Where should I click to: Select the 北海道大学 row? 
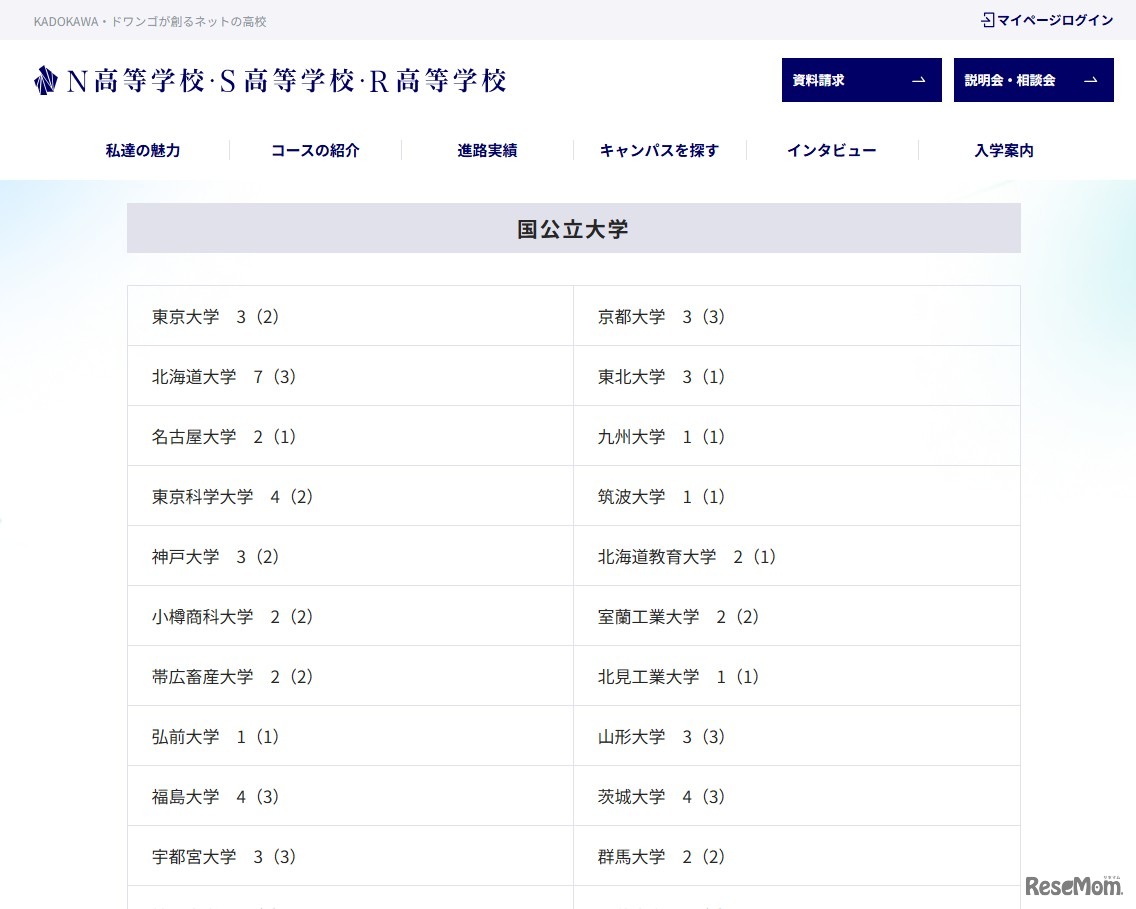pyautogui.click(x=220, y=376)
